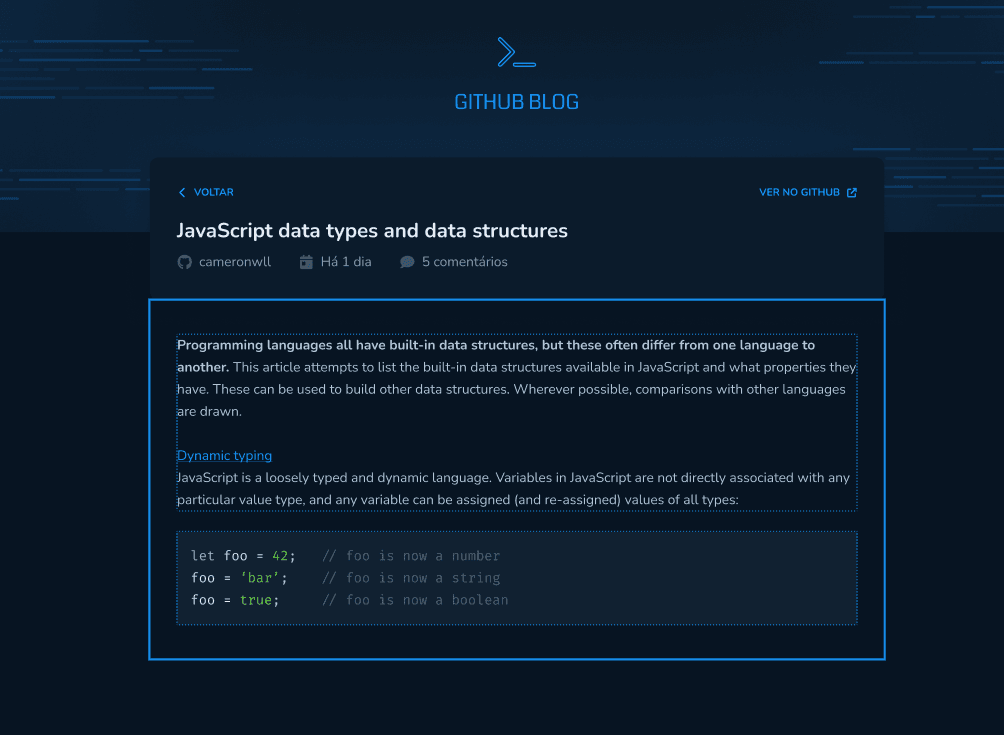Click the terminal prompt logo icon
1004x735 pixels.
517,52
